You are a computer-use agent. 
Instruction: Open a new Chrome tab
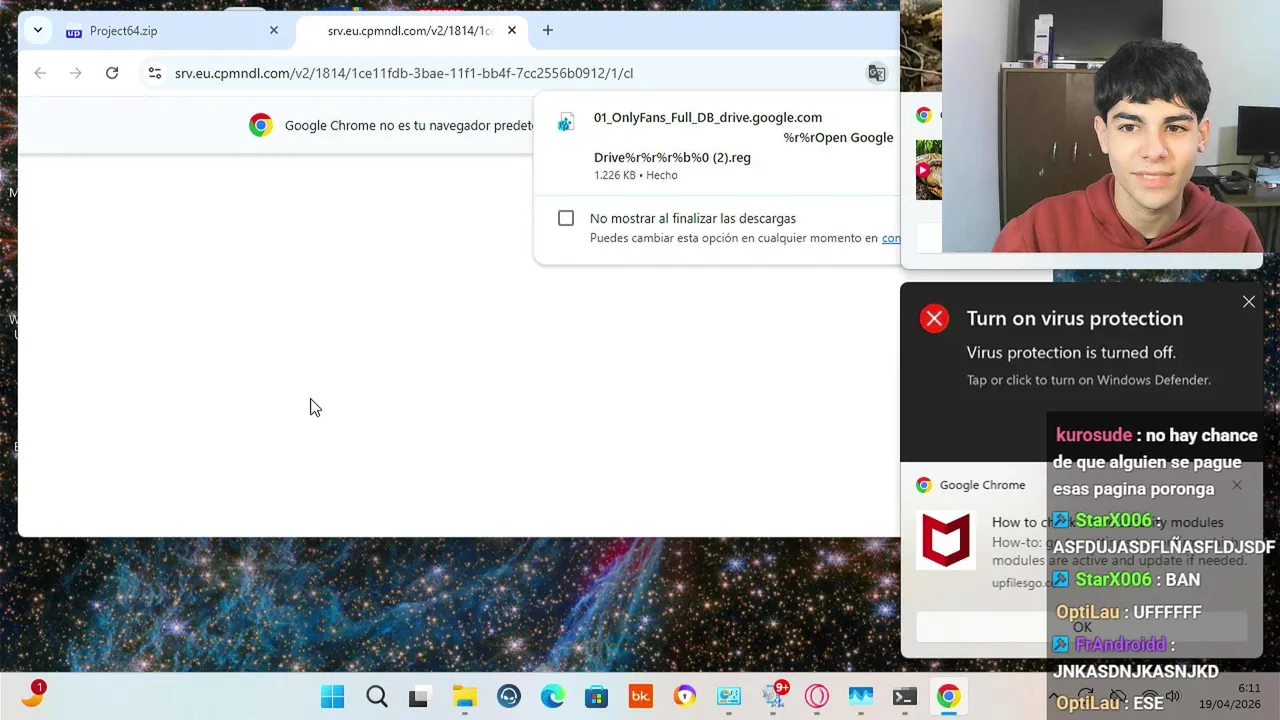click(x=547, y=31)
